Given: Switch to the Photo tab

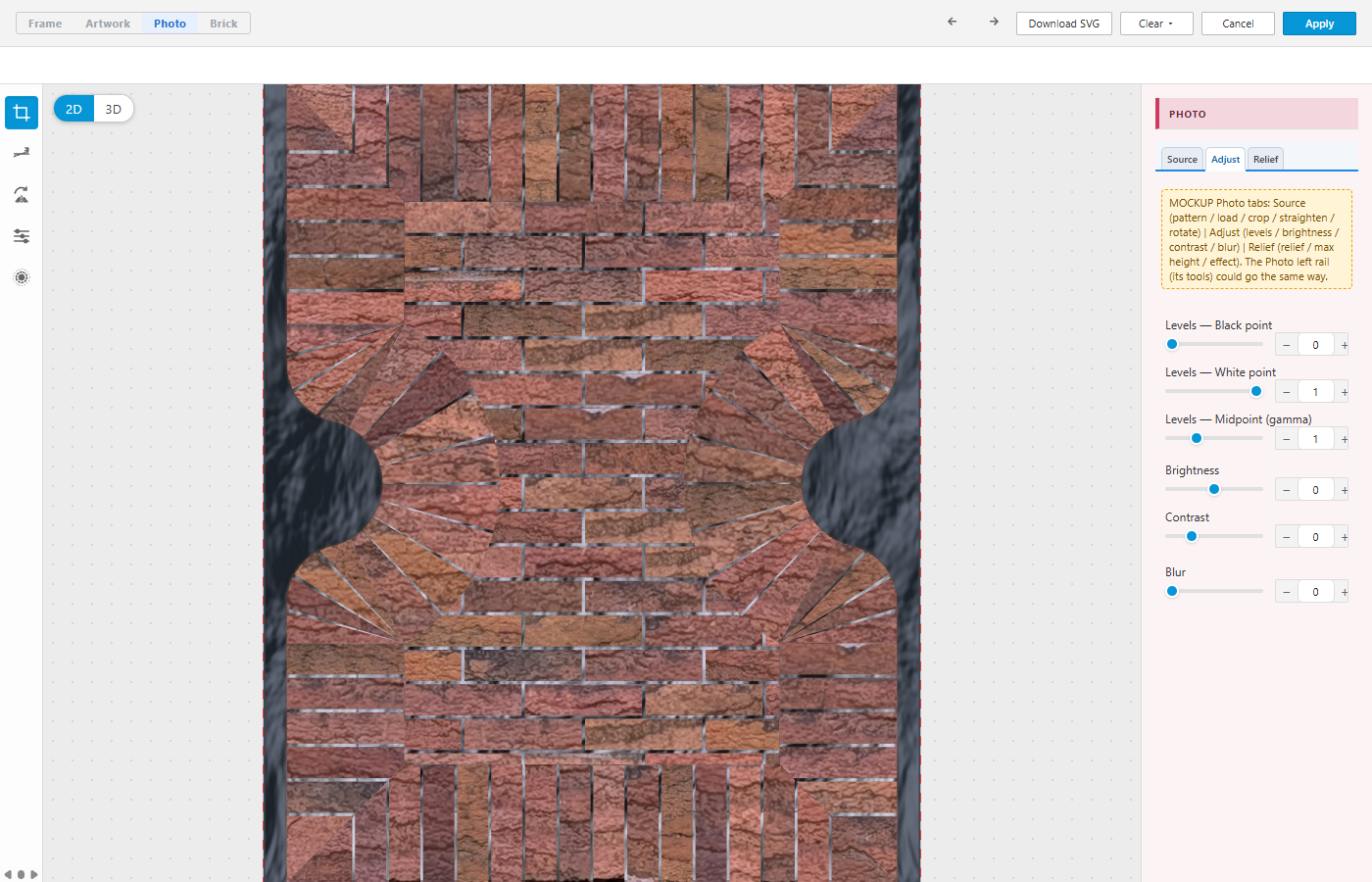Looking at the screenshot, I should click(170, 24).
